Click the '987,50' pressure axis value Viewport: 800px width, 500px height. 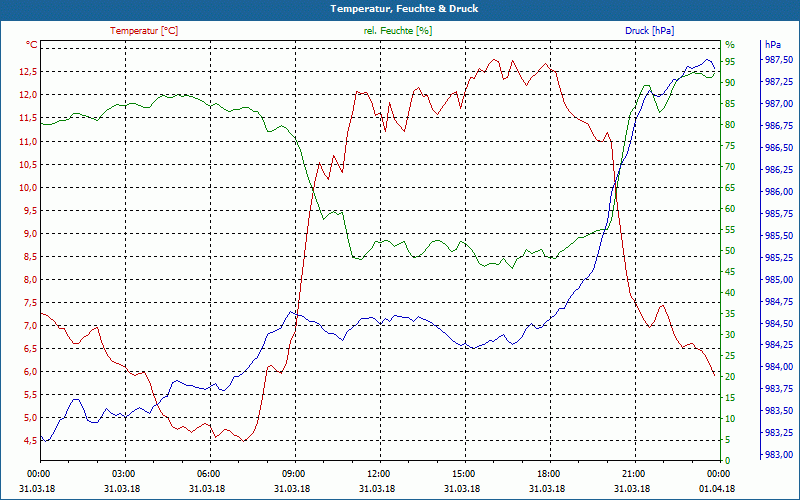coord(779,60)
